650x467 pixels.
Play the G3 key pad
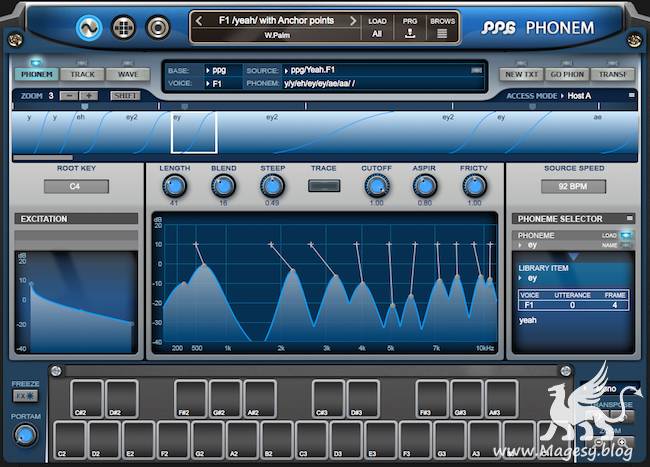point(450,440)
